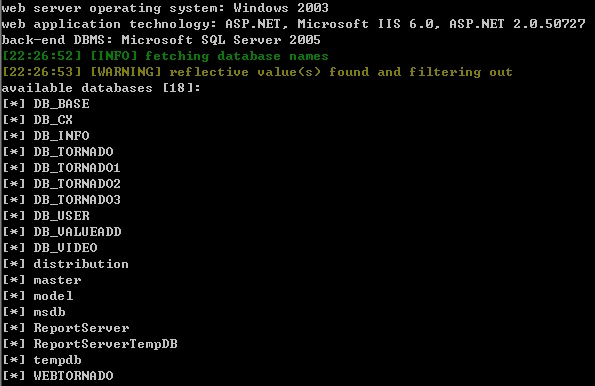Select the WEBTORNADO database entry
Viewport: 595px width, 386px height.
pyautogui.click(x=73, y=376)
